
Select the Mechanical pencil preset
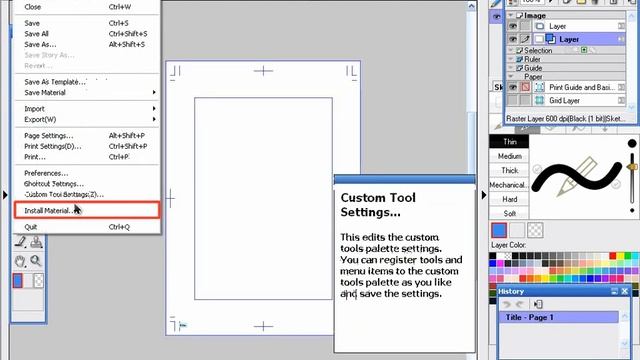pyautogui.click(x=509, y=185)
